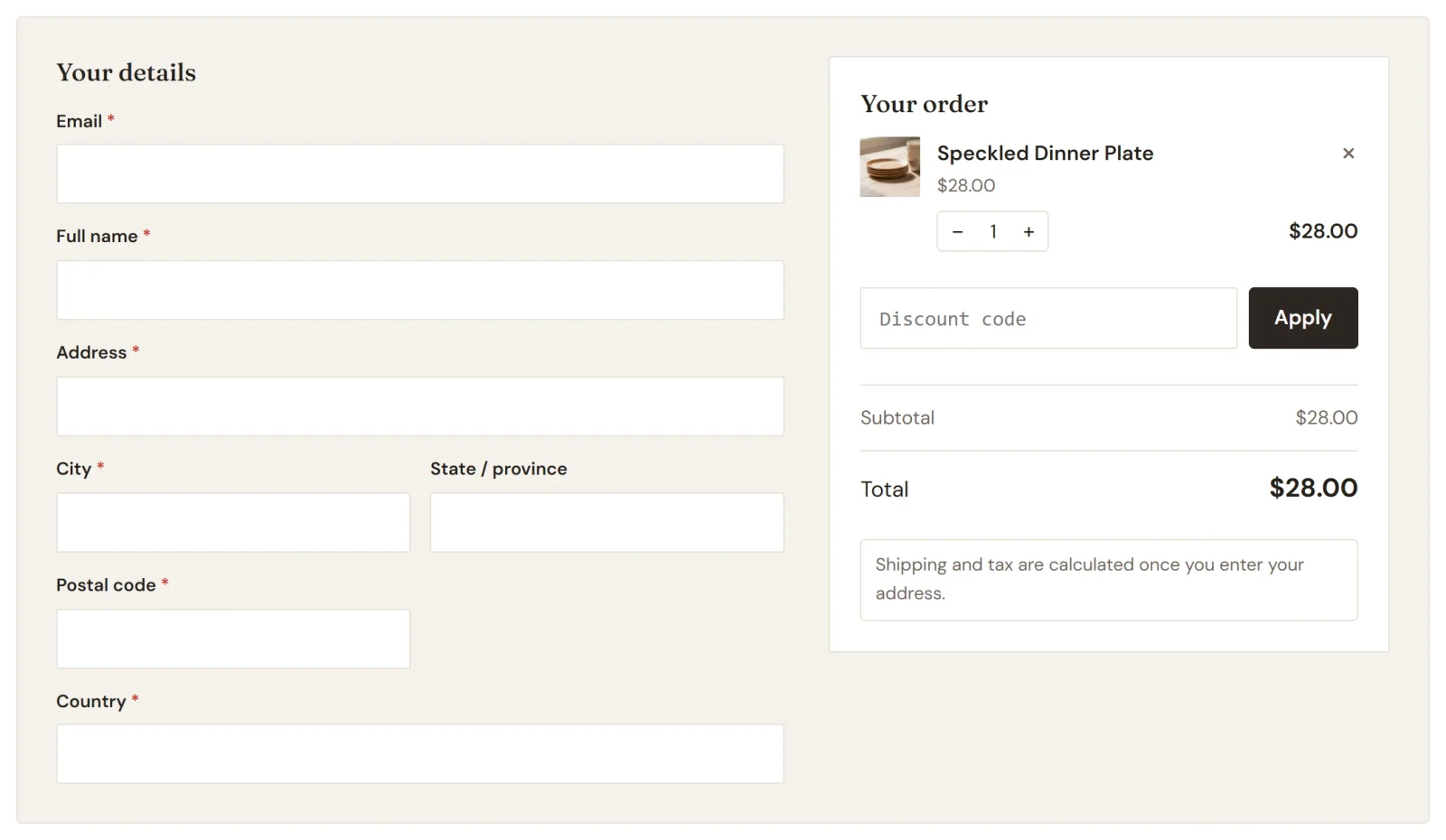Click the City input field
This screenshot has height=840, width=1446.
pos(233,522)
